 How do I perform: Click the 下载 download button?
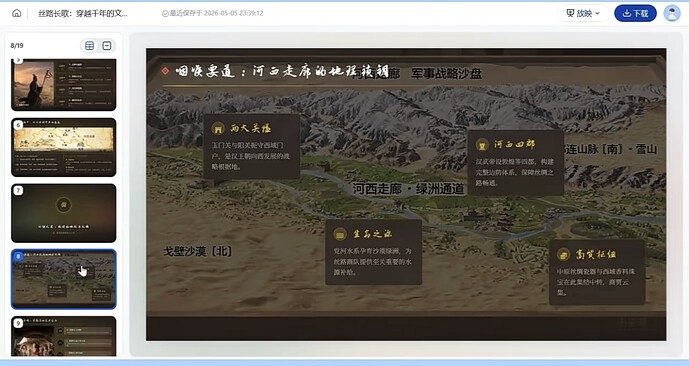pos(635,13)
